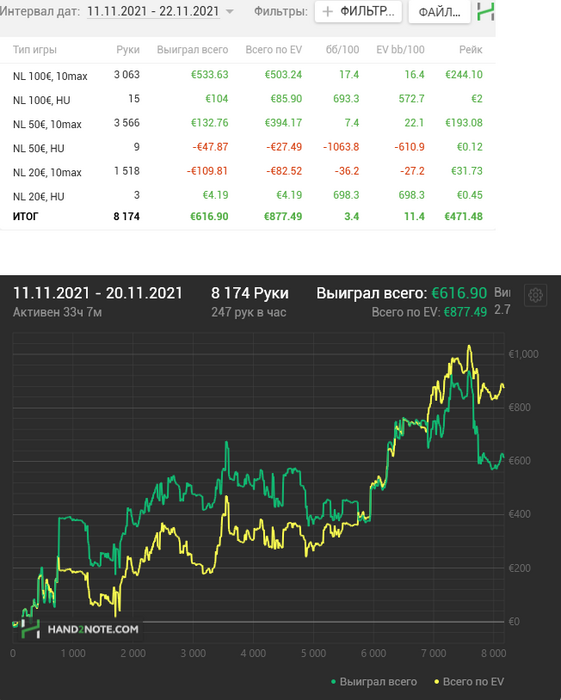
Task: Sort by Рейк column header
Action: [x=470, y=50]
